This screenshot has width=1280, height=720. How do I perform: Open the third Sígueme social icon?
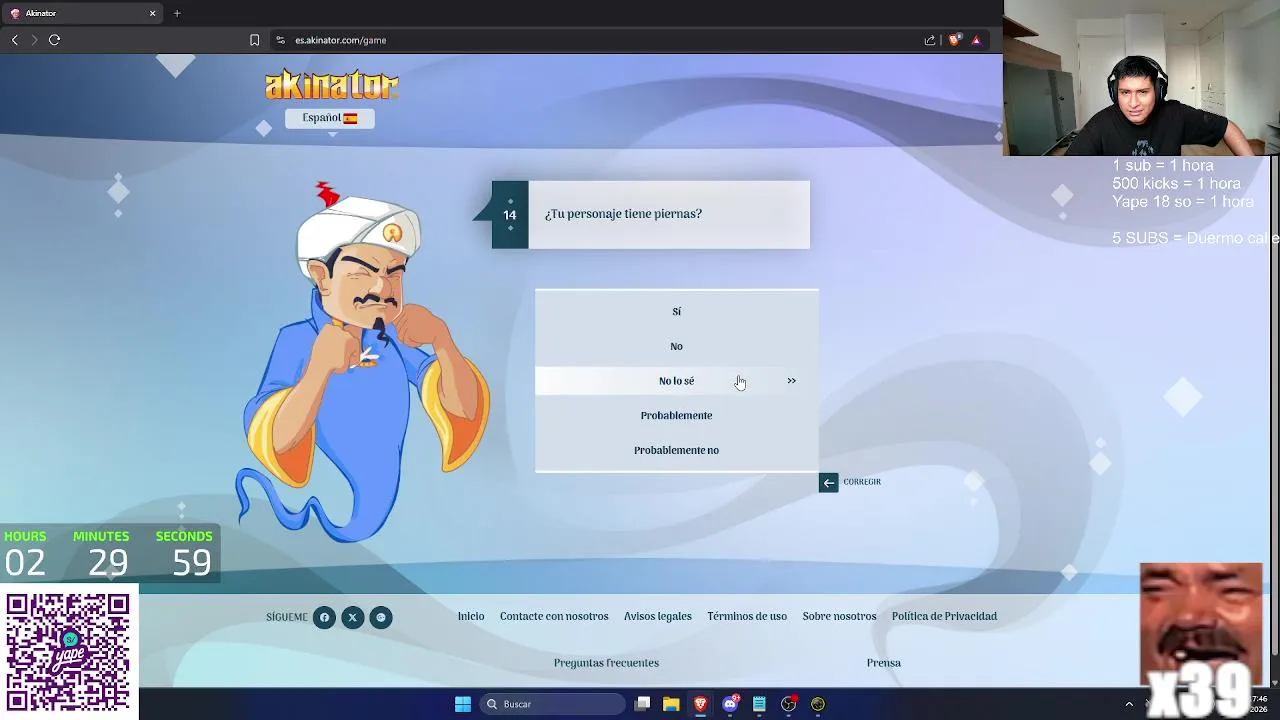click(x=380, y=618)
